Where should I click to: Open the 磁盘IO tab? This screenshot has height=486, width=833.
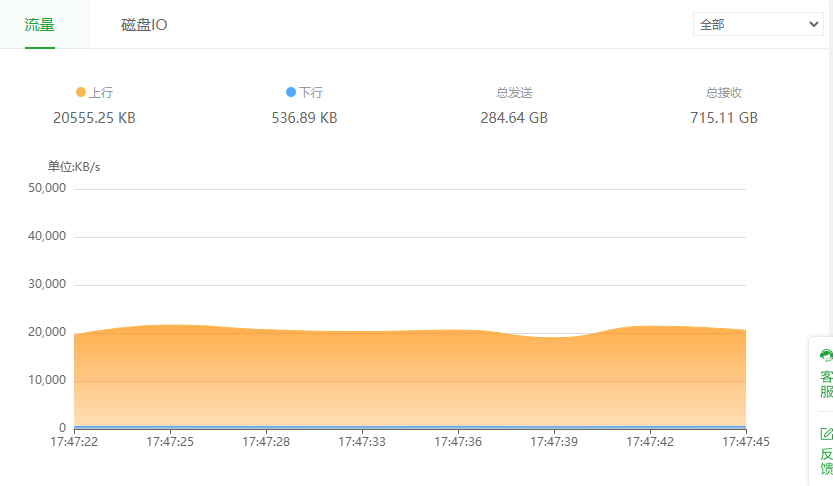click(144, 24)
